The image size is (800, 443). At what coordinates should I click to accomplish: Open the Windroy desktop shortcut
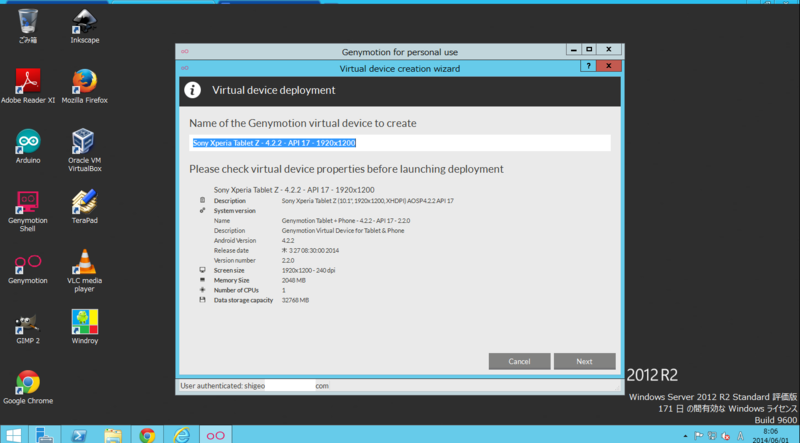(x=85, y=327)
